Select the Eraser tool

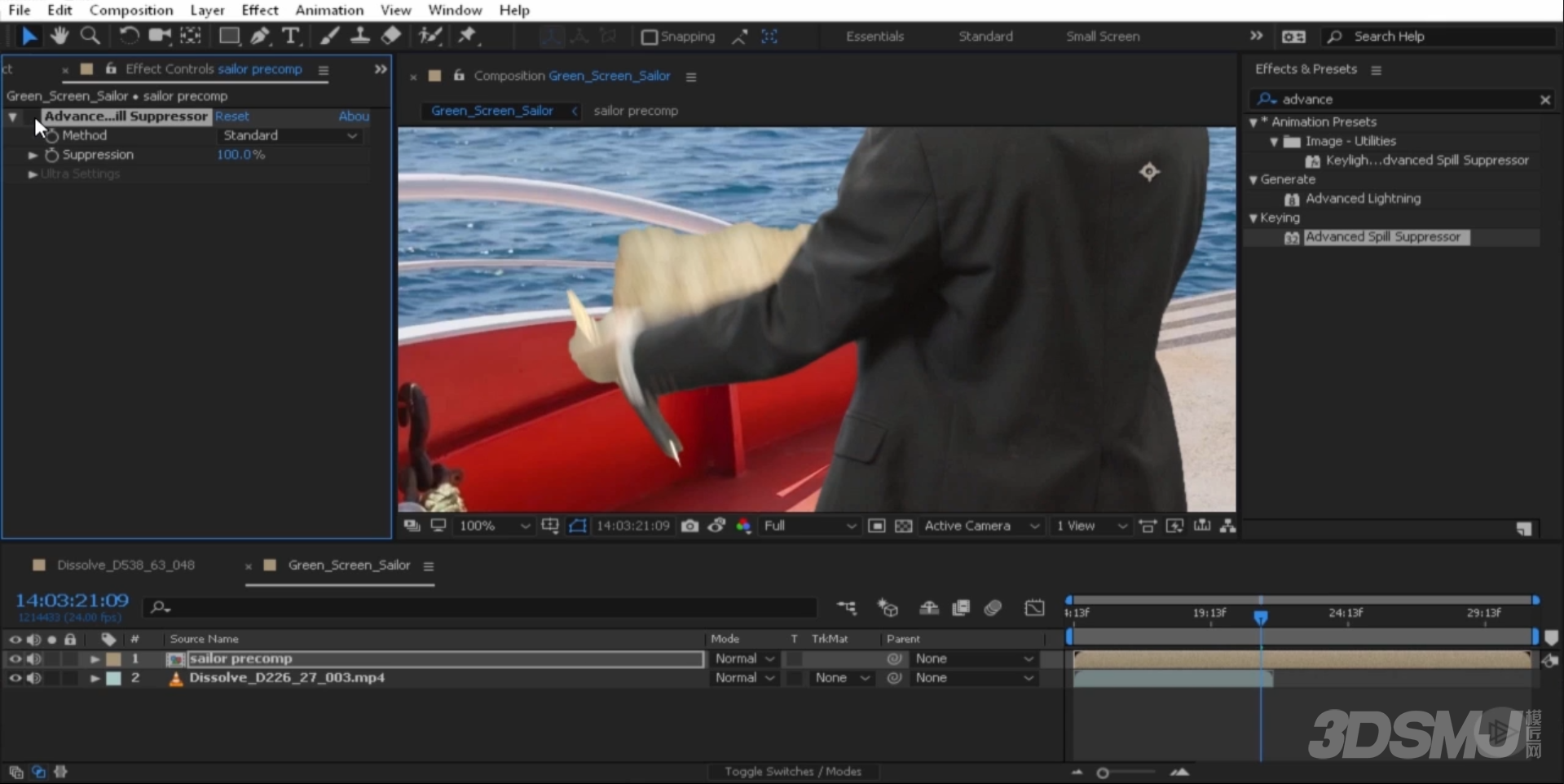(391, 36)
